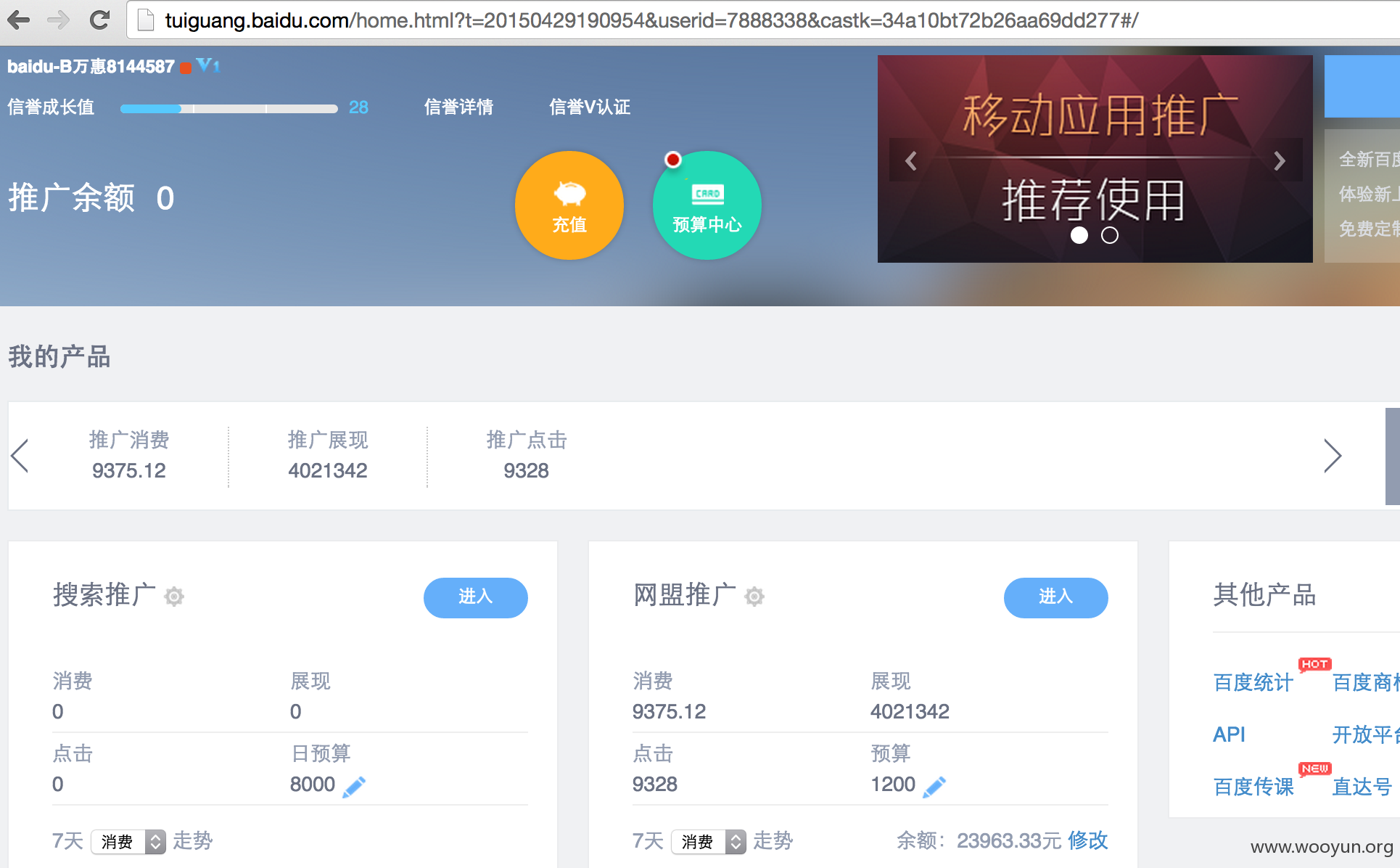This screenshot has height=868, width=1400.
Task: Click the browser forward arrow
Action: [x=58, y=20]
